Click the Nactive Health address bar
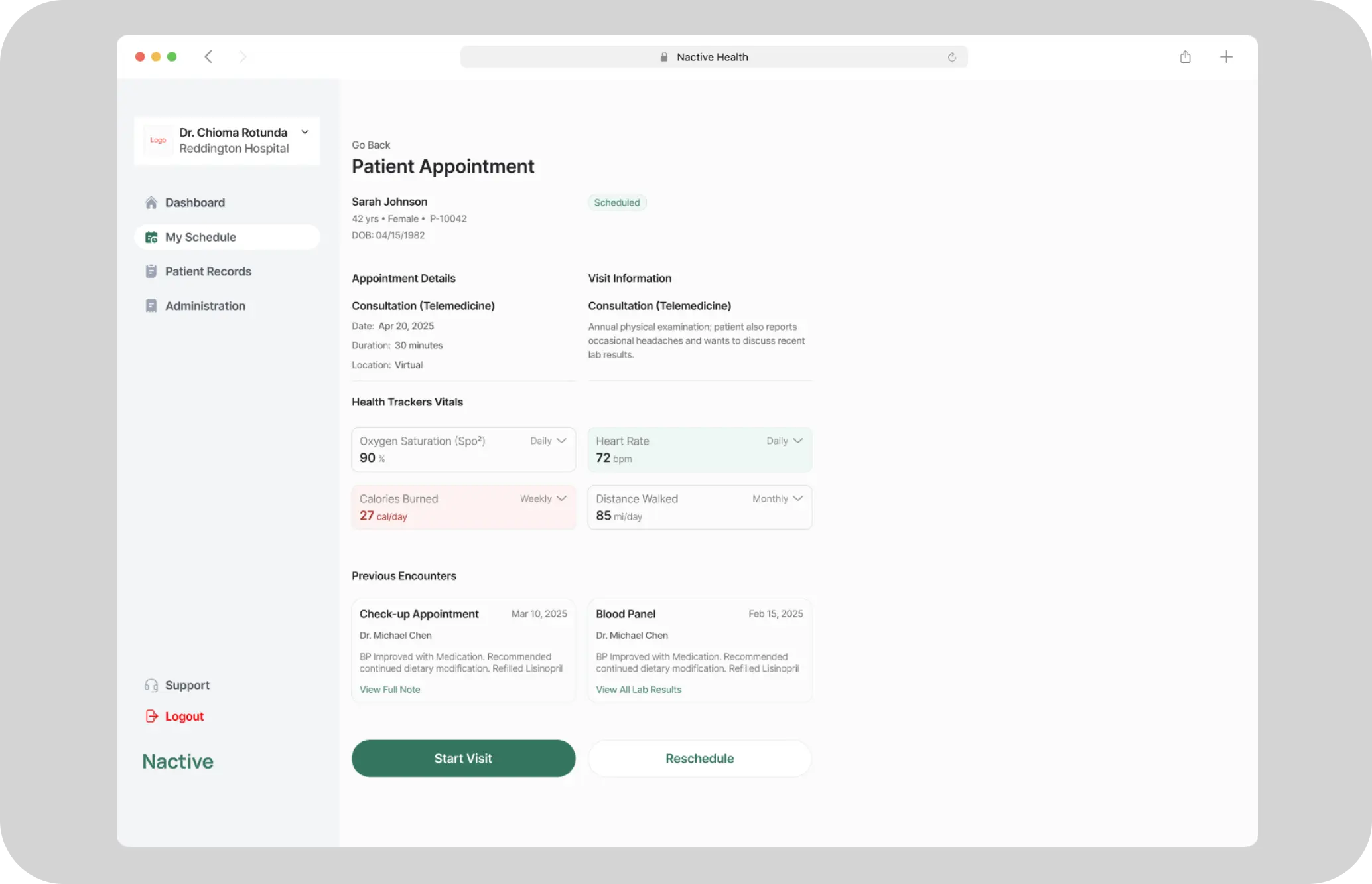This screenshot has height=884, width=1372. [714, 57]
